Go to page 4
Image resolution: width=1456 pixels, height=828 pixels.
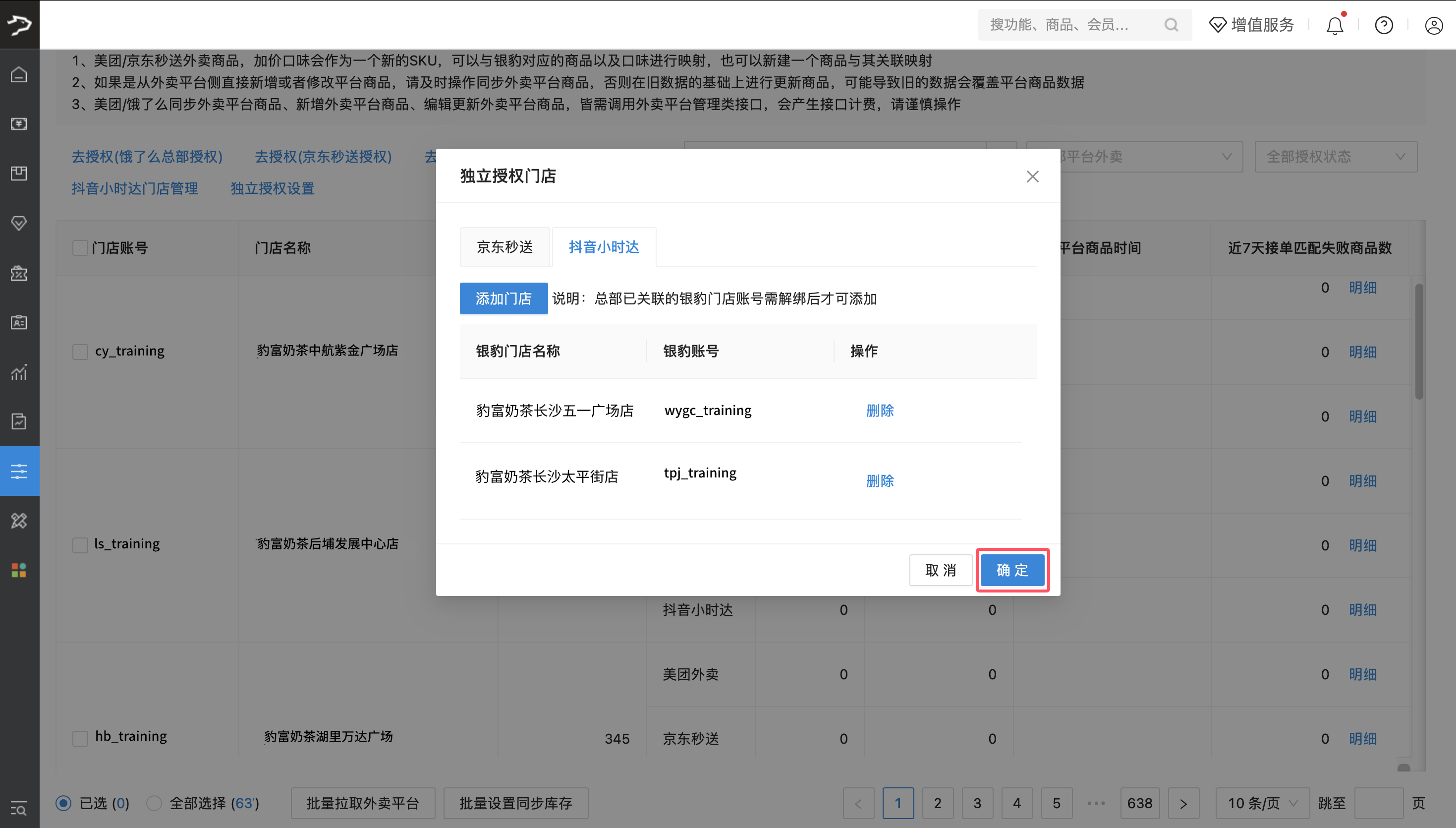tap(1017, 803)
